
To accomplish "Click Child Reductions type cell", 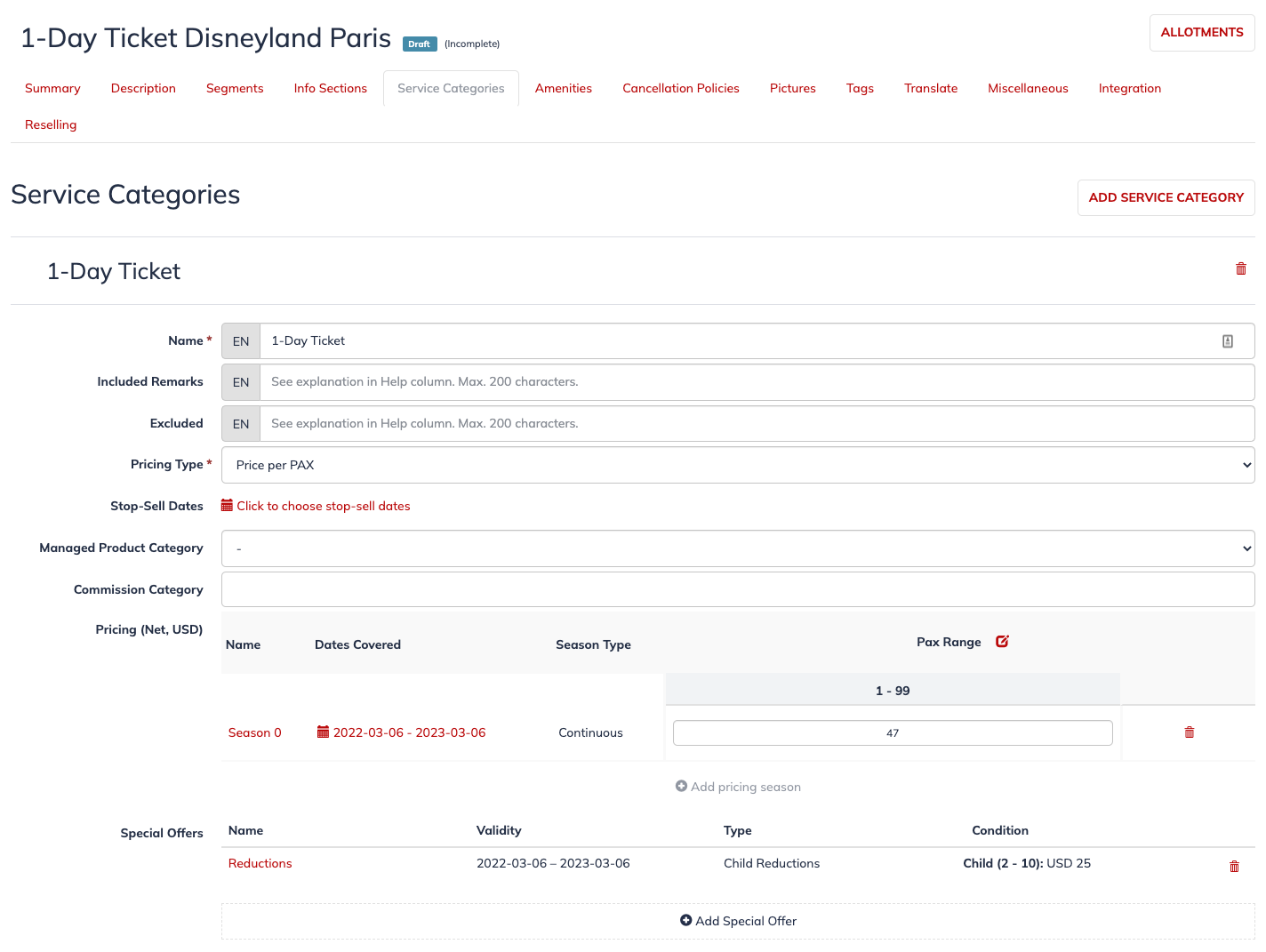I will click(772, 863).
